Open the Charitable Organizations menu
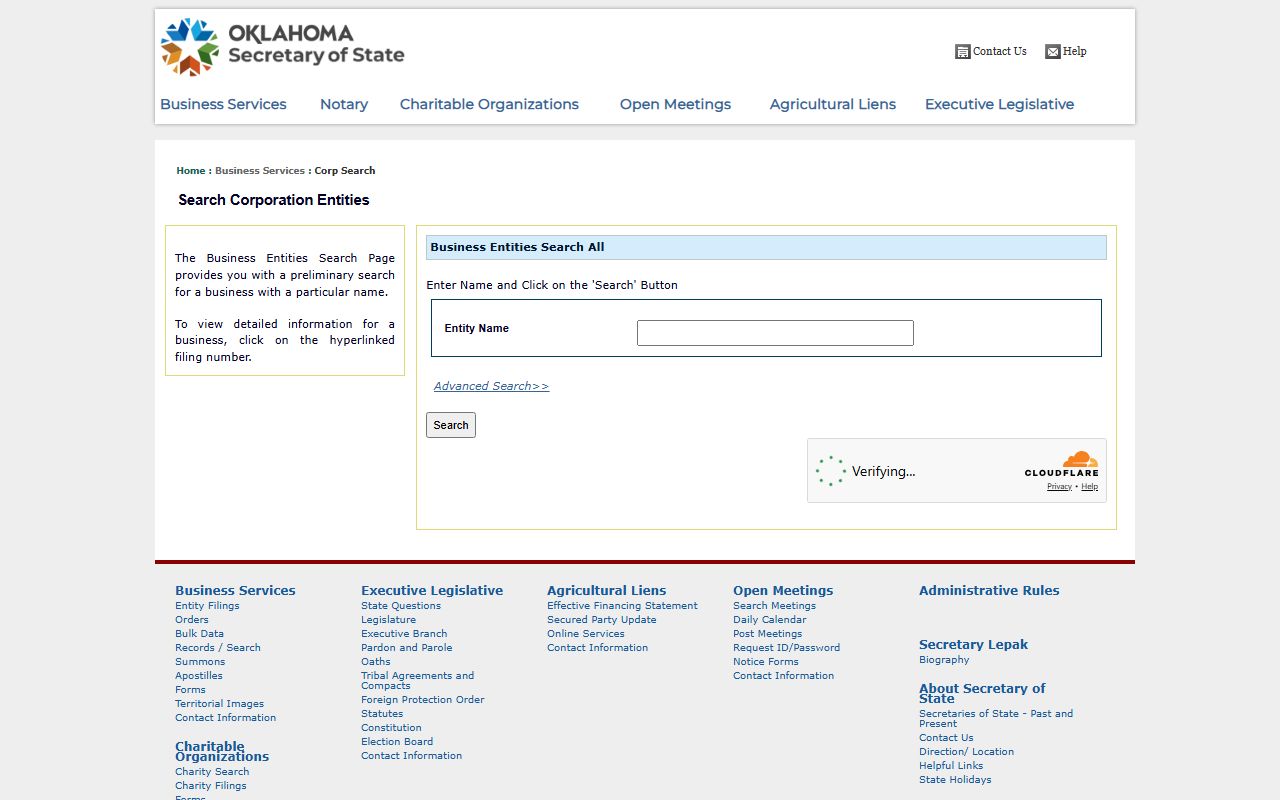 pos(489,104)
